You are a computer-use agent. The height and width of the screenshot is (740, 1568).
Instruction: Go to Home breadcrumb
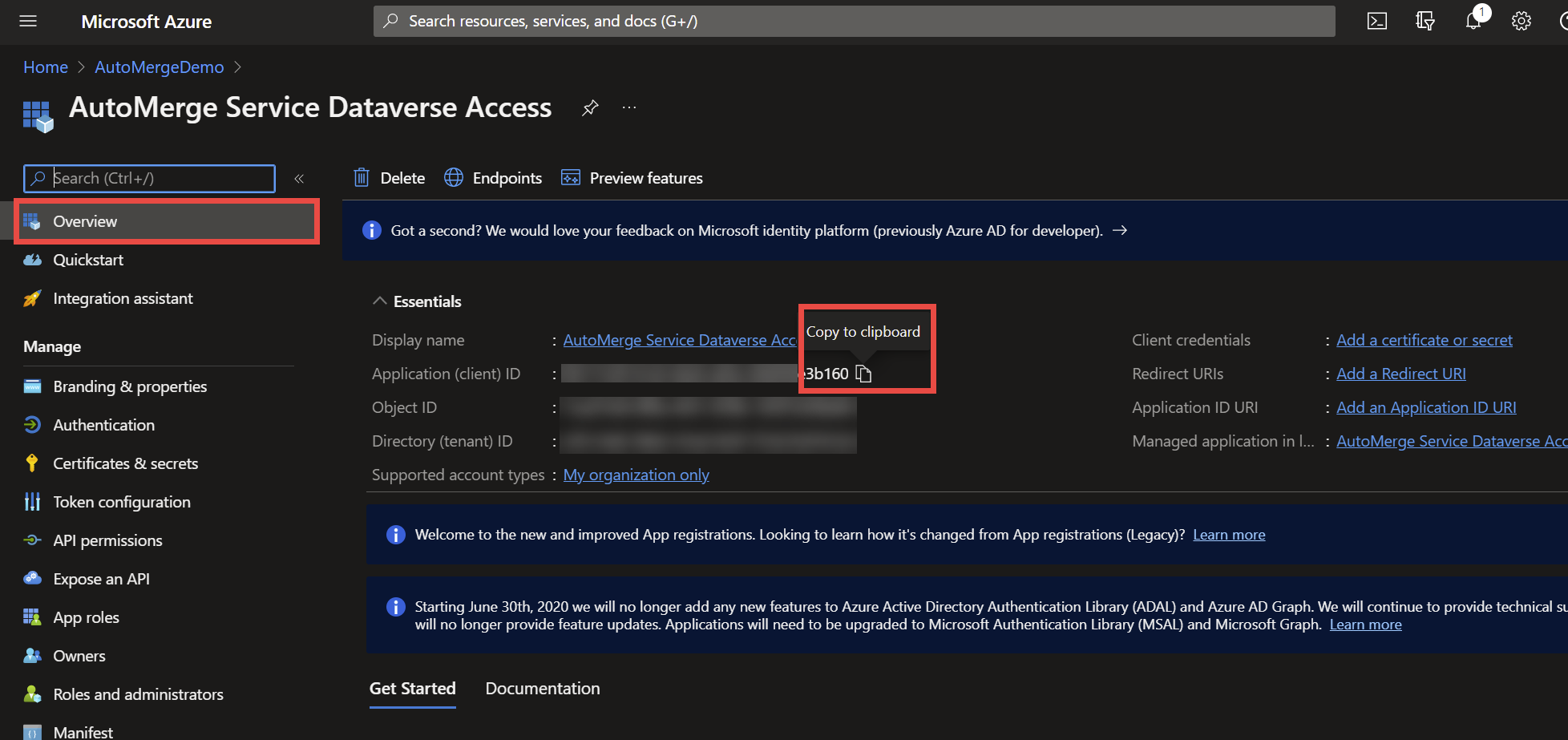tap(46, 67)
